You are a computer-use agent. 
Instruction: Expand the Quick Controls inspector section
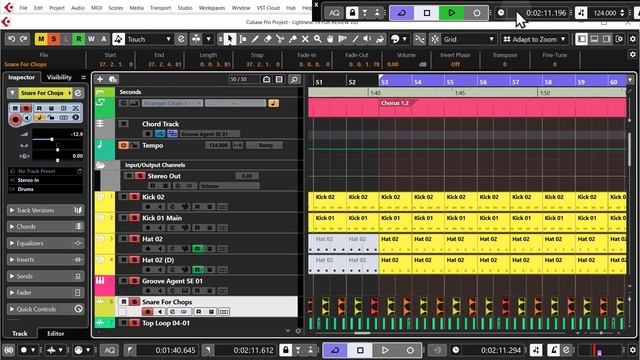click(45, 309)
